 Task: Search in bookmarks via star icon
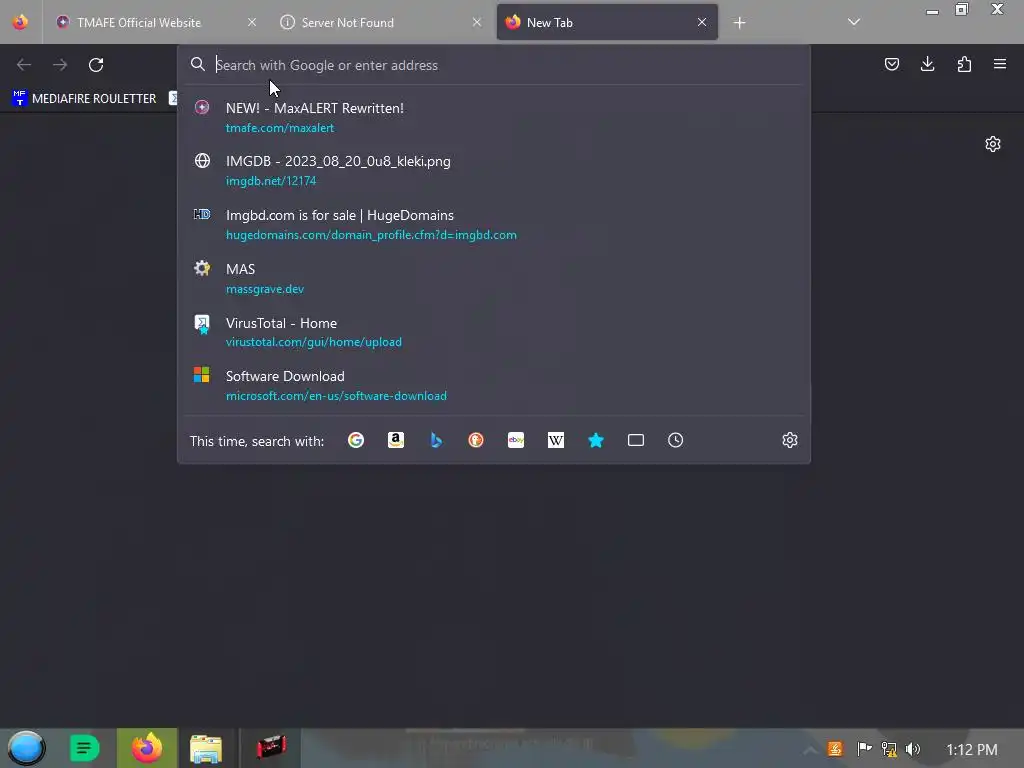click(596, 440)
